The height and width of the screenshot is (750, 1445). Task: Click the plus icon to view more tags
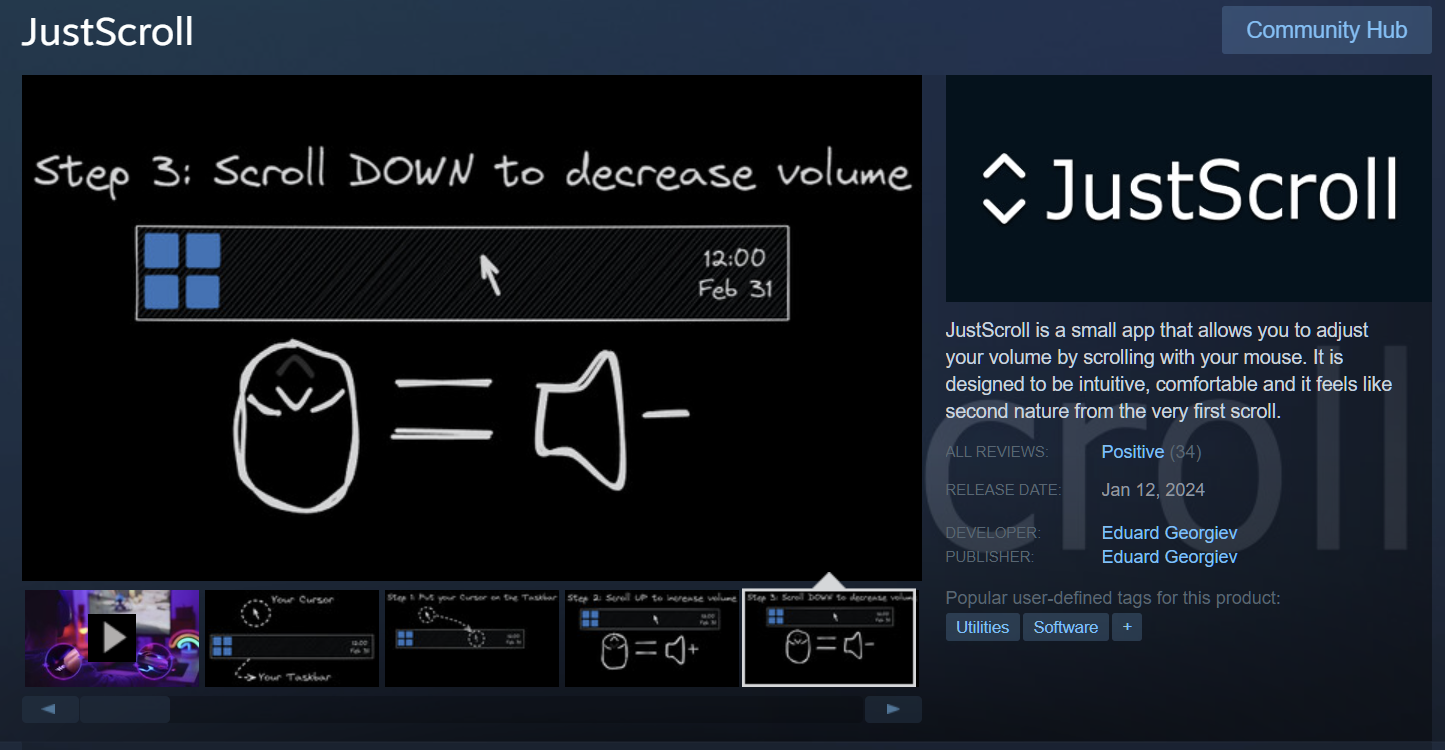click(x=1127, y=627)
